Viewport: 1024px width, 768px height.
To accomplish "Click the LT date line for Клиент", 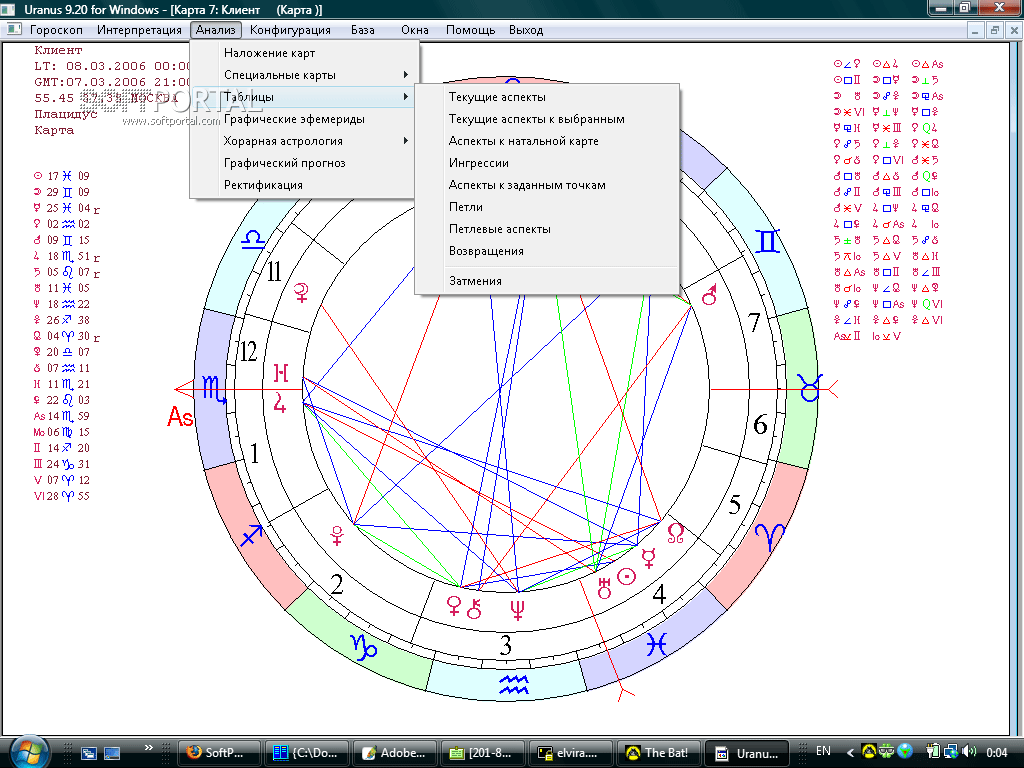I will tap(112, 66).
